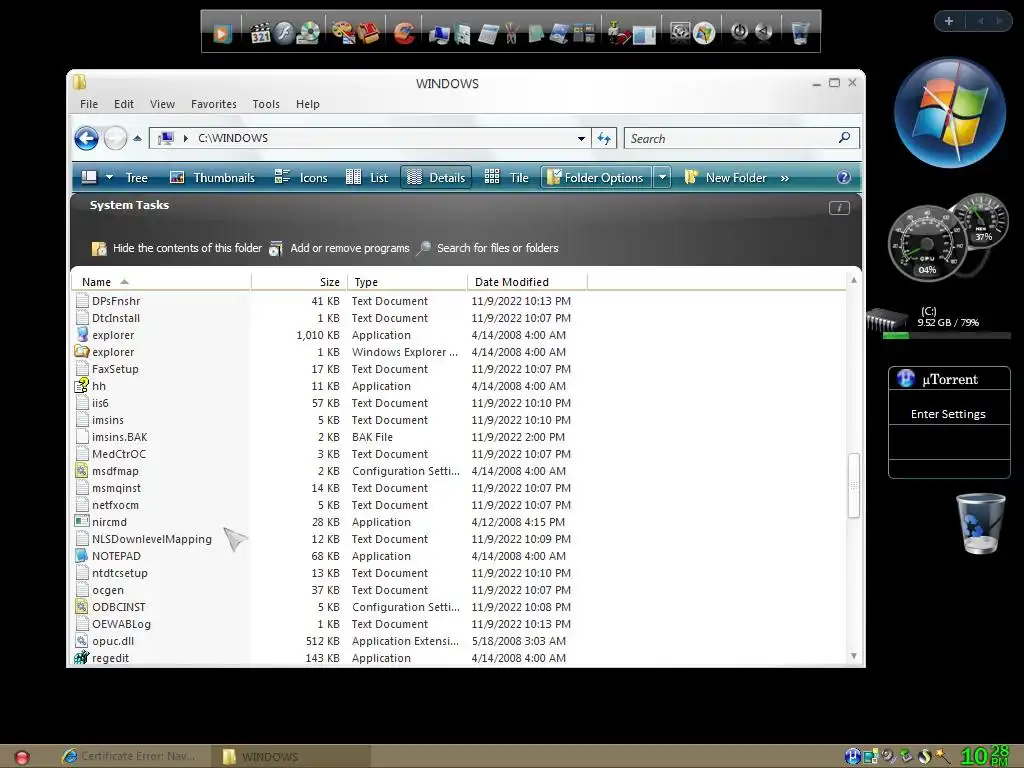Expand the toolbar overflow chevrons
This screenshot has height=768, width=1024.
click(x=784, y=178)
